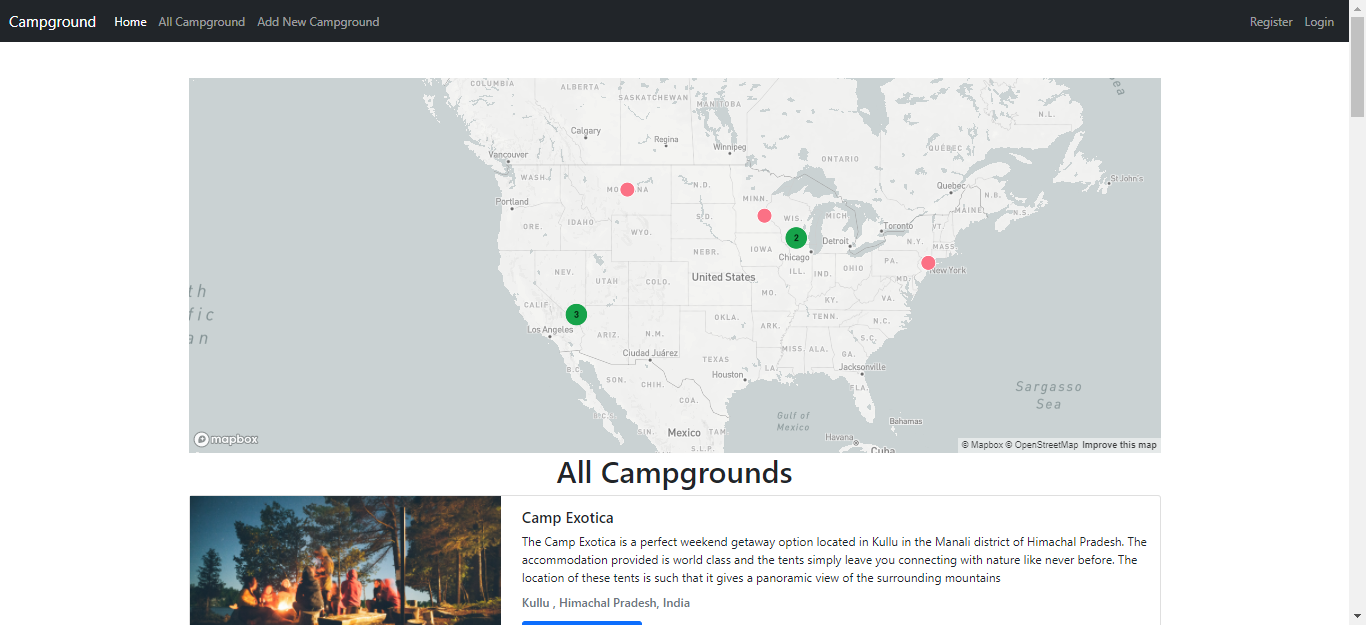Viewport: 1366px width, 625px height.
Task: Click the Toronto label on map
Action: (x=898, y=226)
